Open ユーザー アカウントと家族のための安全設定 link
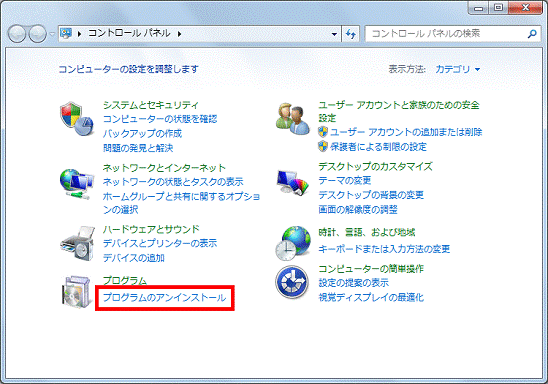This screenshot has width=548, height=384. click(399, 111)
